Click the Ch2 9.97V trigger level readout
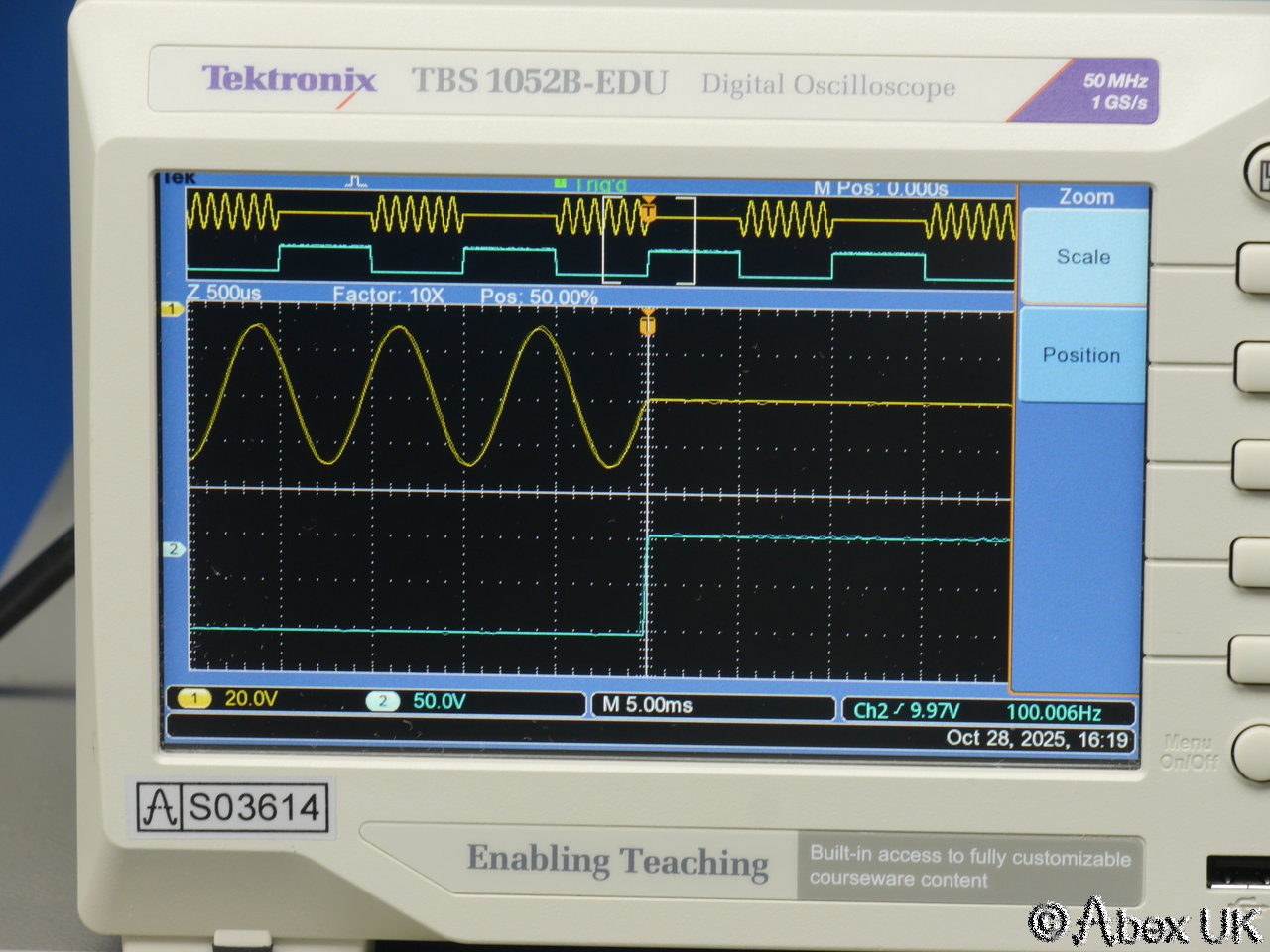Screen dimensions: 1270x952 click(x=906, y=711)
